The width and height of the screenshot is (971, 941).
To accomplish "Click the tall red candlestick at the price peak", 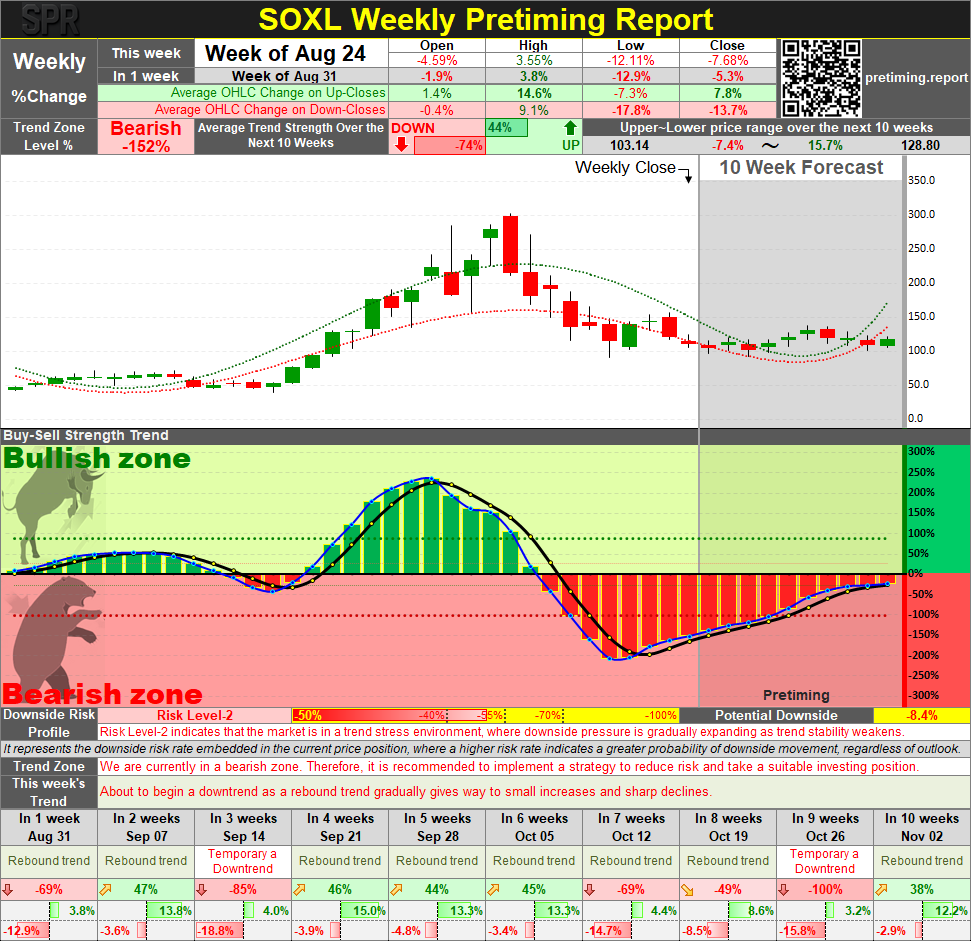I will pyautogui.click(x=510, y=243).
